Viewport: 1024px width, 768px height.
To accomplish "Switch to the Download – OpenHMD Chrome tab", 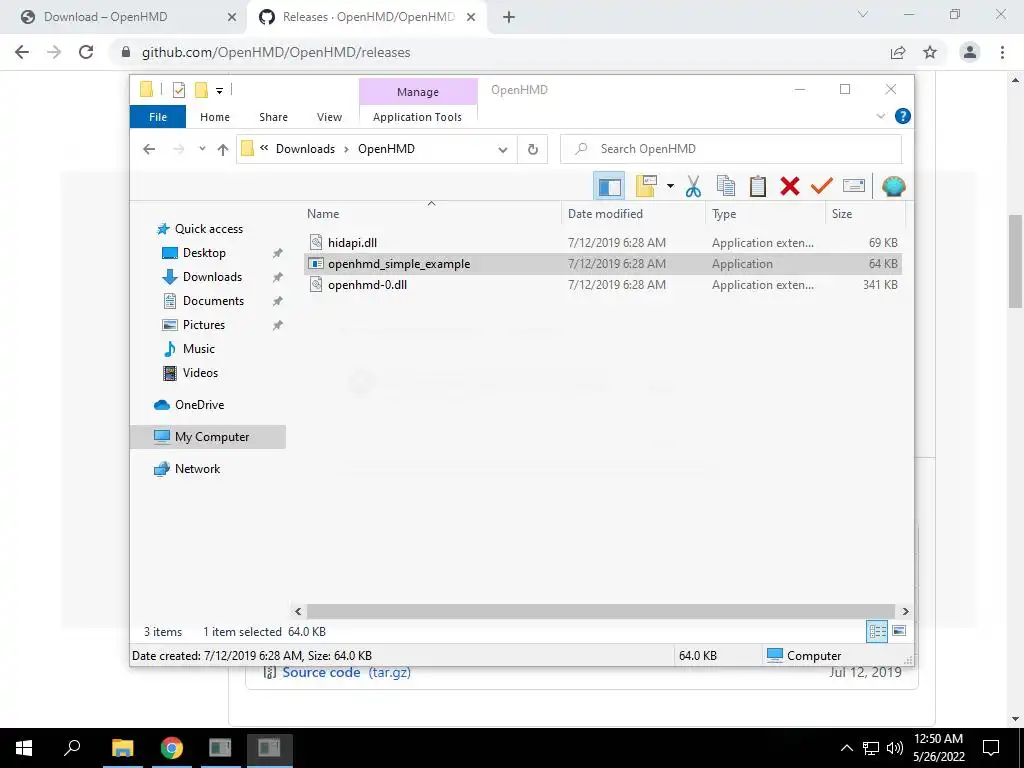I will 123,17.
